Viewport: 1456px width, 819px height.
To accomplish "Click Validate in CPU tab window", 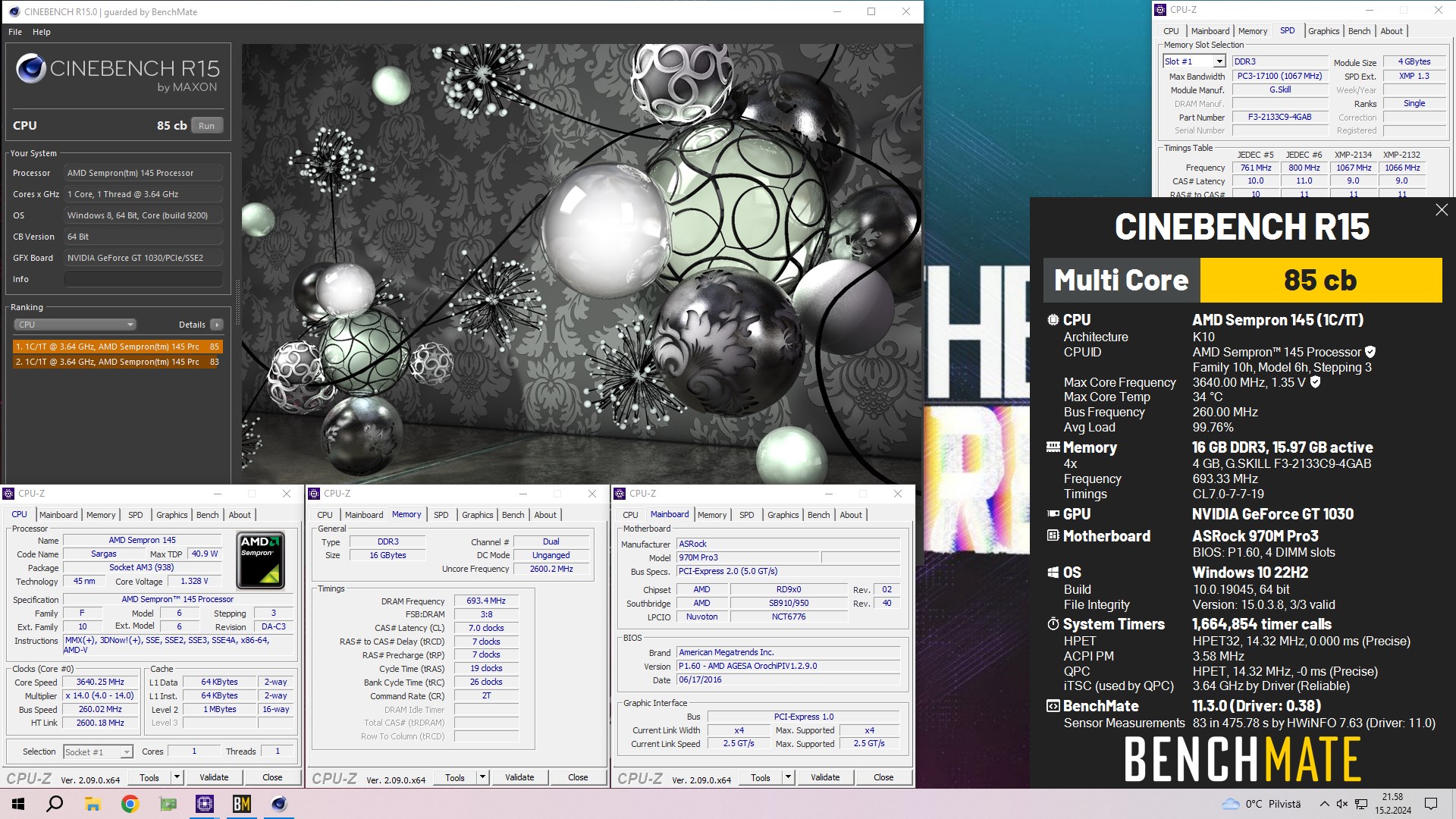I will pos(214,777).
